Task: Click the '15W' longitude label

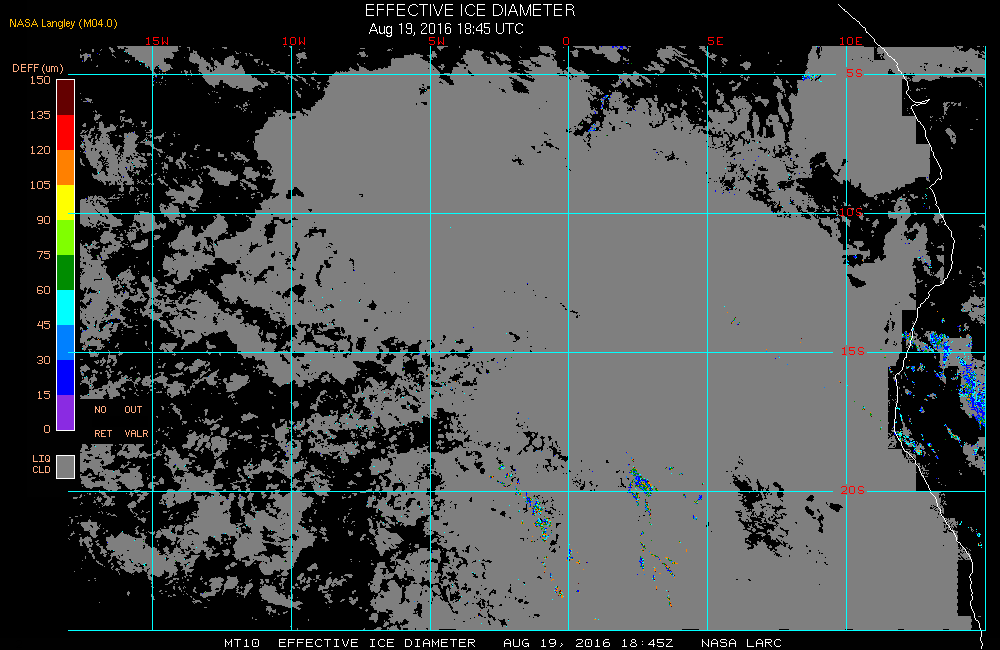Action: pyautogui.click(x=157, y=41)
